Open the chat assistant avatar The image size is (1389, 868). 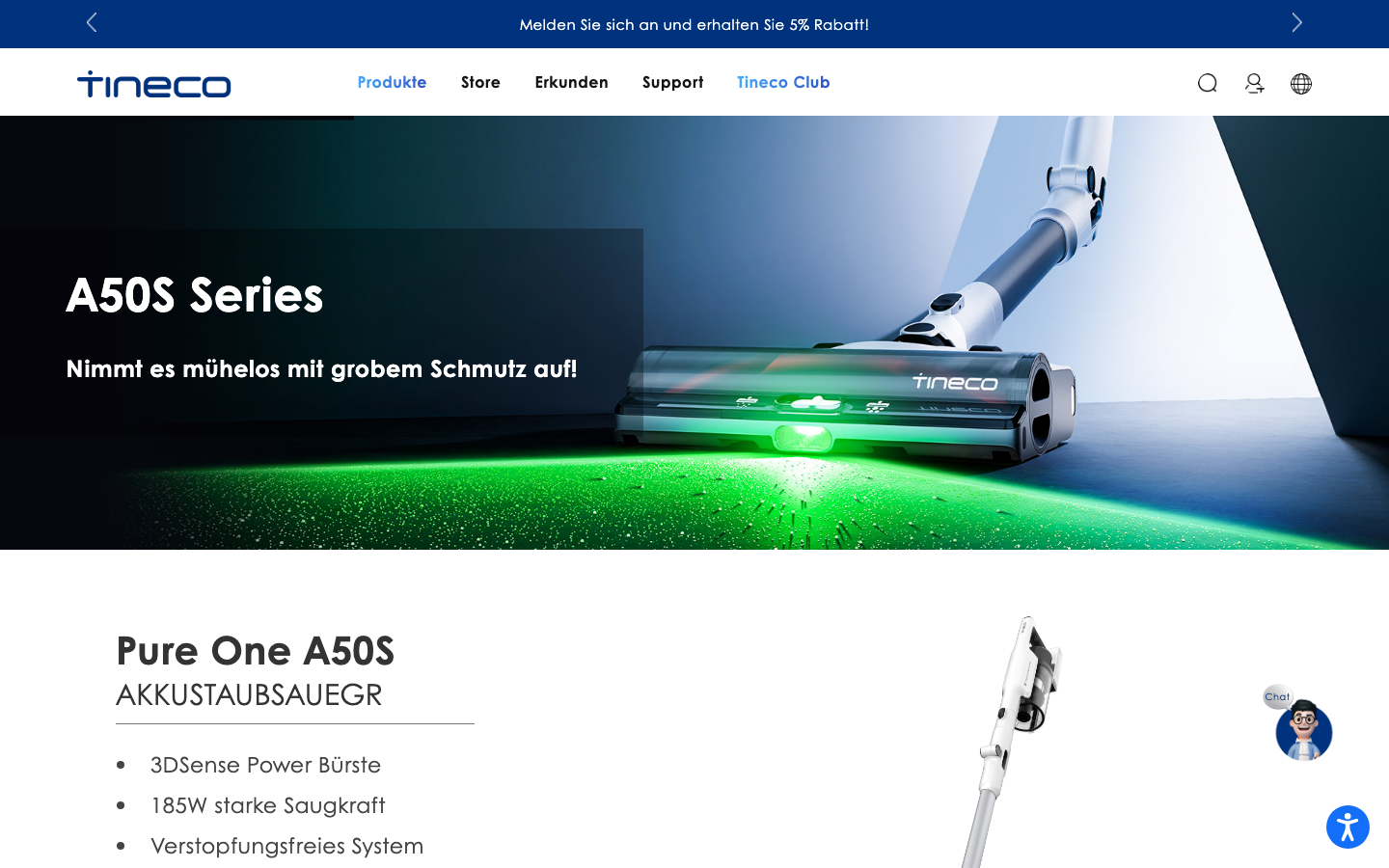pyautogui.click(x=1303, y=730)
